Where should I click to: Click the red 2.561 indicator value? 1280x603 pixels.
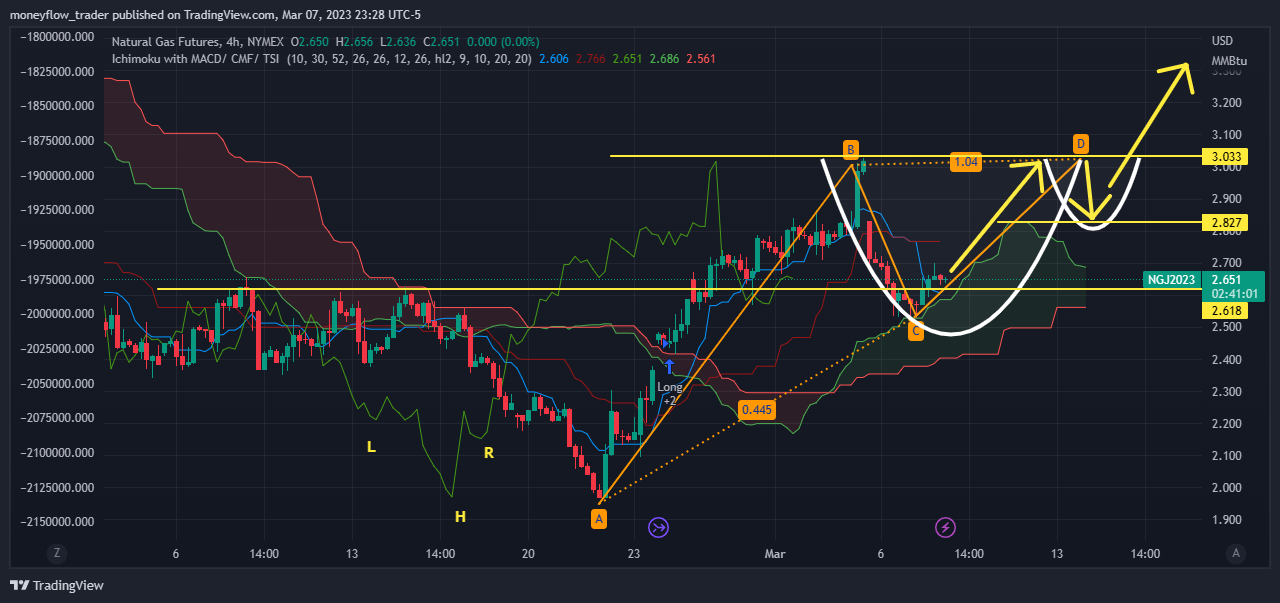click(x=702, y=59)
